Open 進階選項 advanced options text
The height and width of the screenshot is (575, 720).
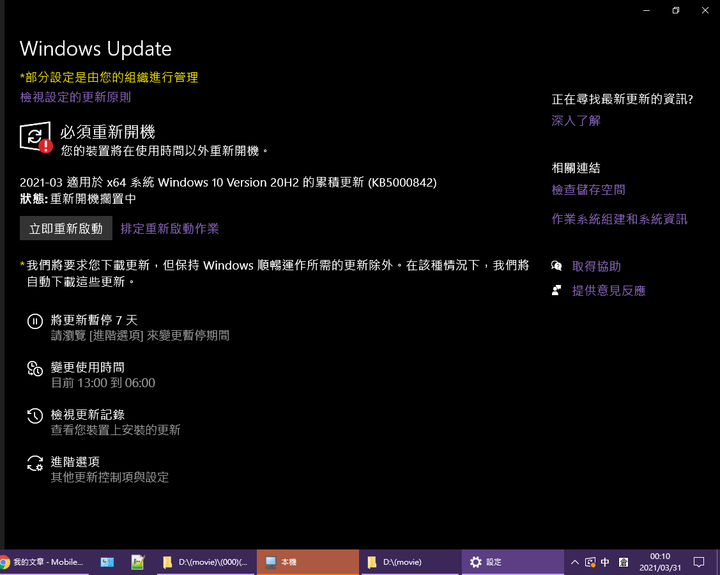75,462
